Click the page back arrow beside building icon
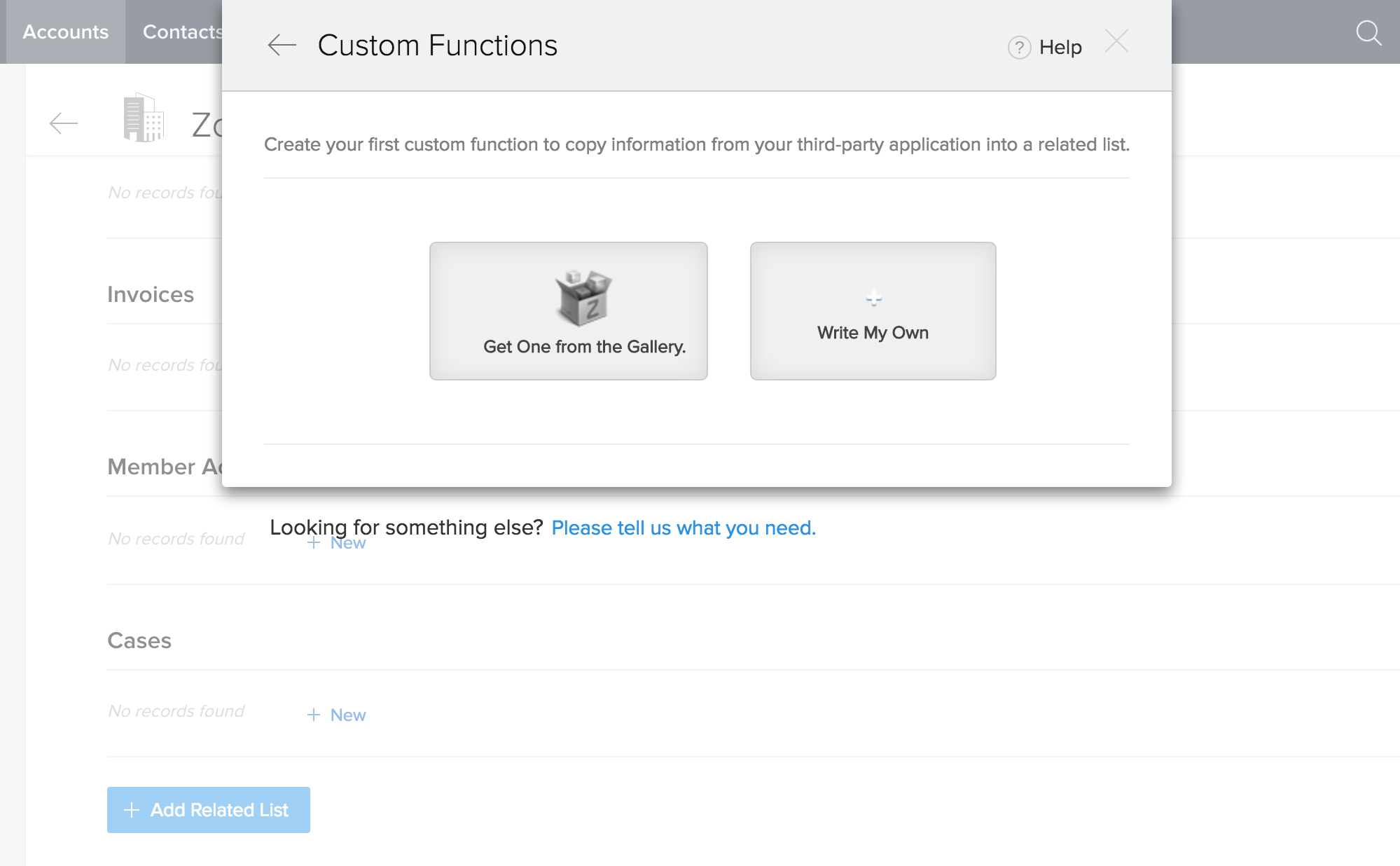The image size is (1400, 866). [64, 124]
